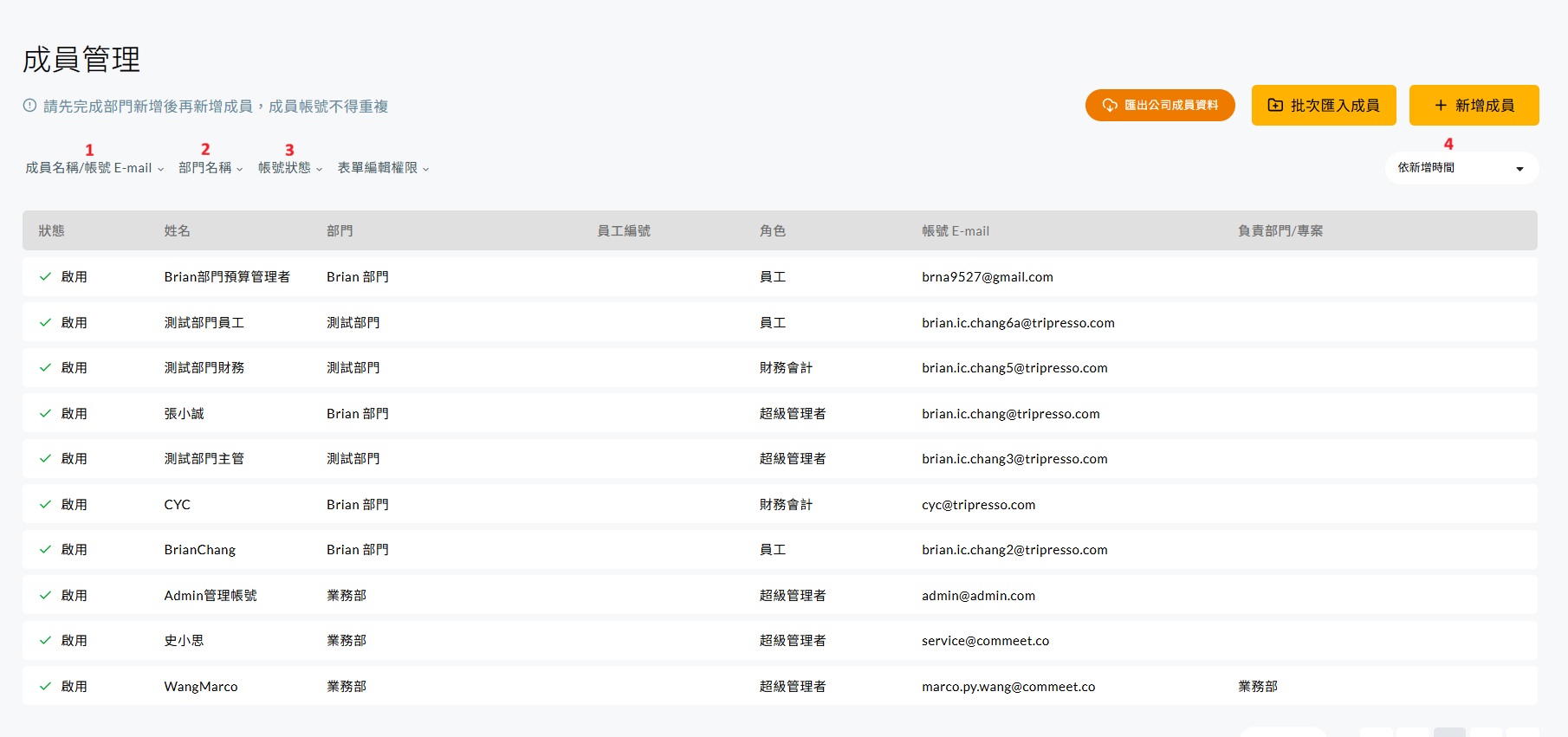Click the 帳號 E-mail column header
This screenshot has height=737, width=1568.
coord(956,231)
